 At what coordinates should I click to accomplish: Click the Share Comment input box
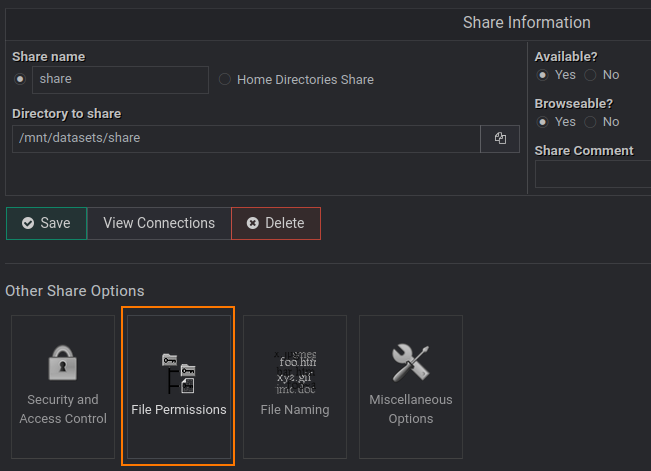[592, 175]
